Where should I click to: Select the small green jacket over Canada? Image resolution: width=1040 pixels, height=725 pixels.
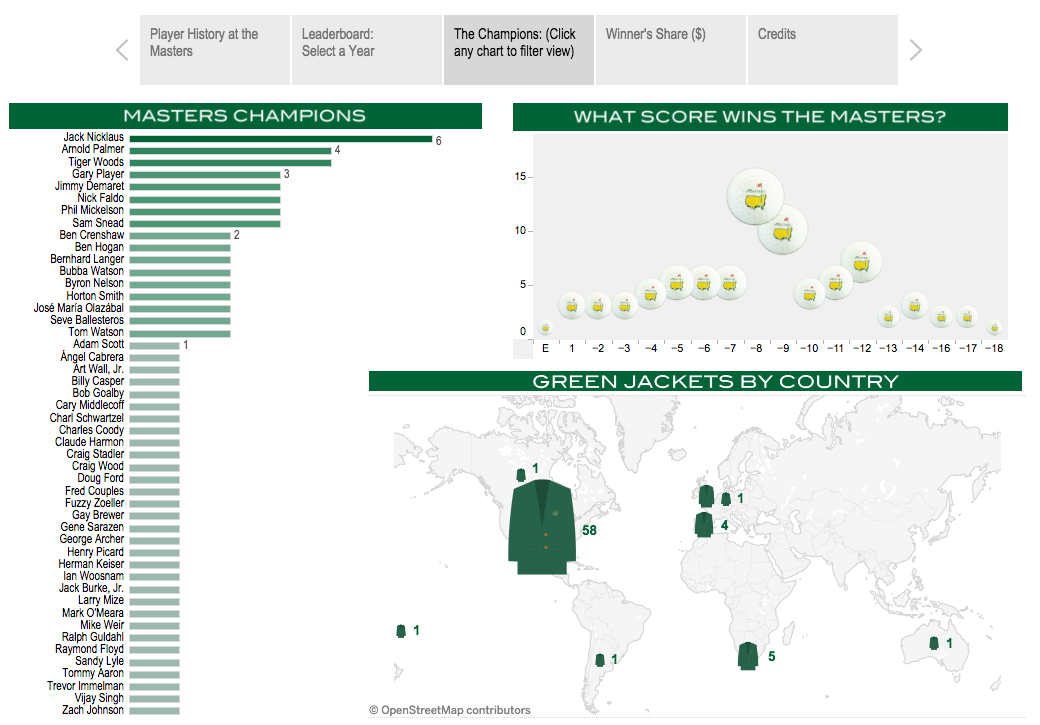(x=521, y=474)
